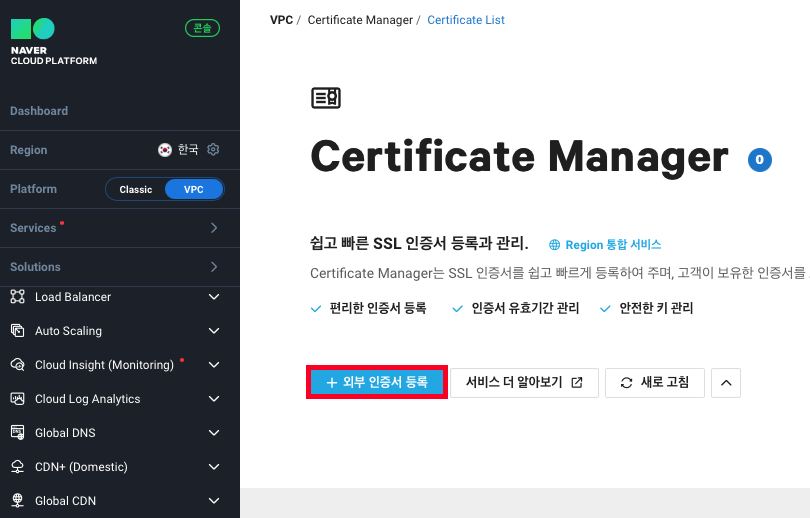Click 서비스 더 알아보기 button
This screenshot has width=810, height=518.
click(x=524, y=383)
